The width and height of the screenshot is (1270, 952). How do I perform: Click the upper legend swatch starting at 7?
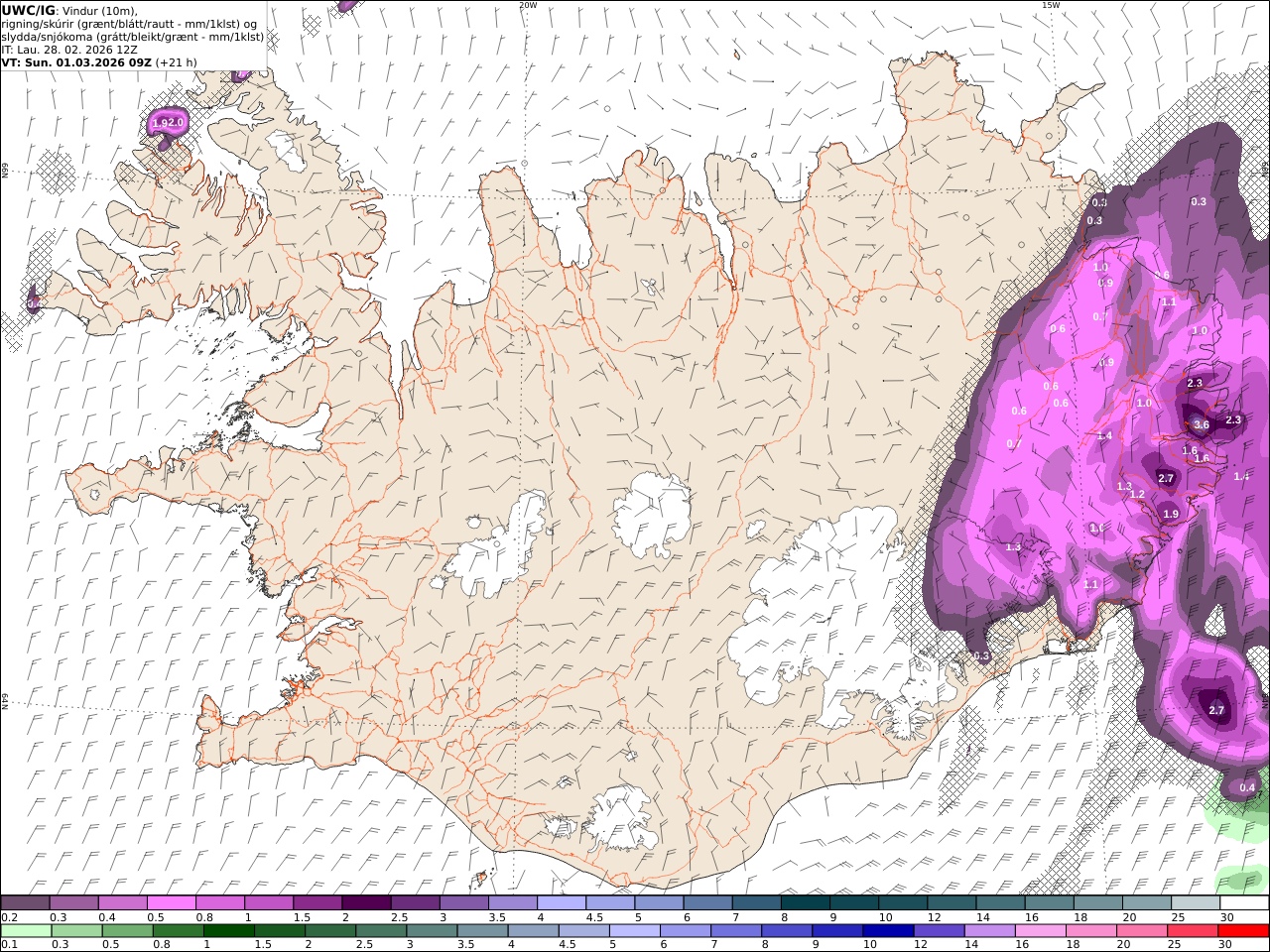click(x=756, y=903)
